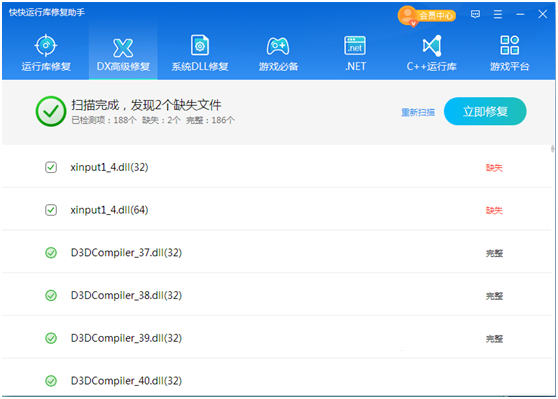Viewport: 558px width, 399px height.
Task: Switch to the 运行库修复 tab label
Action: (46, 67)
